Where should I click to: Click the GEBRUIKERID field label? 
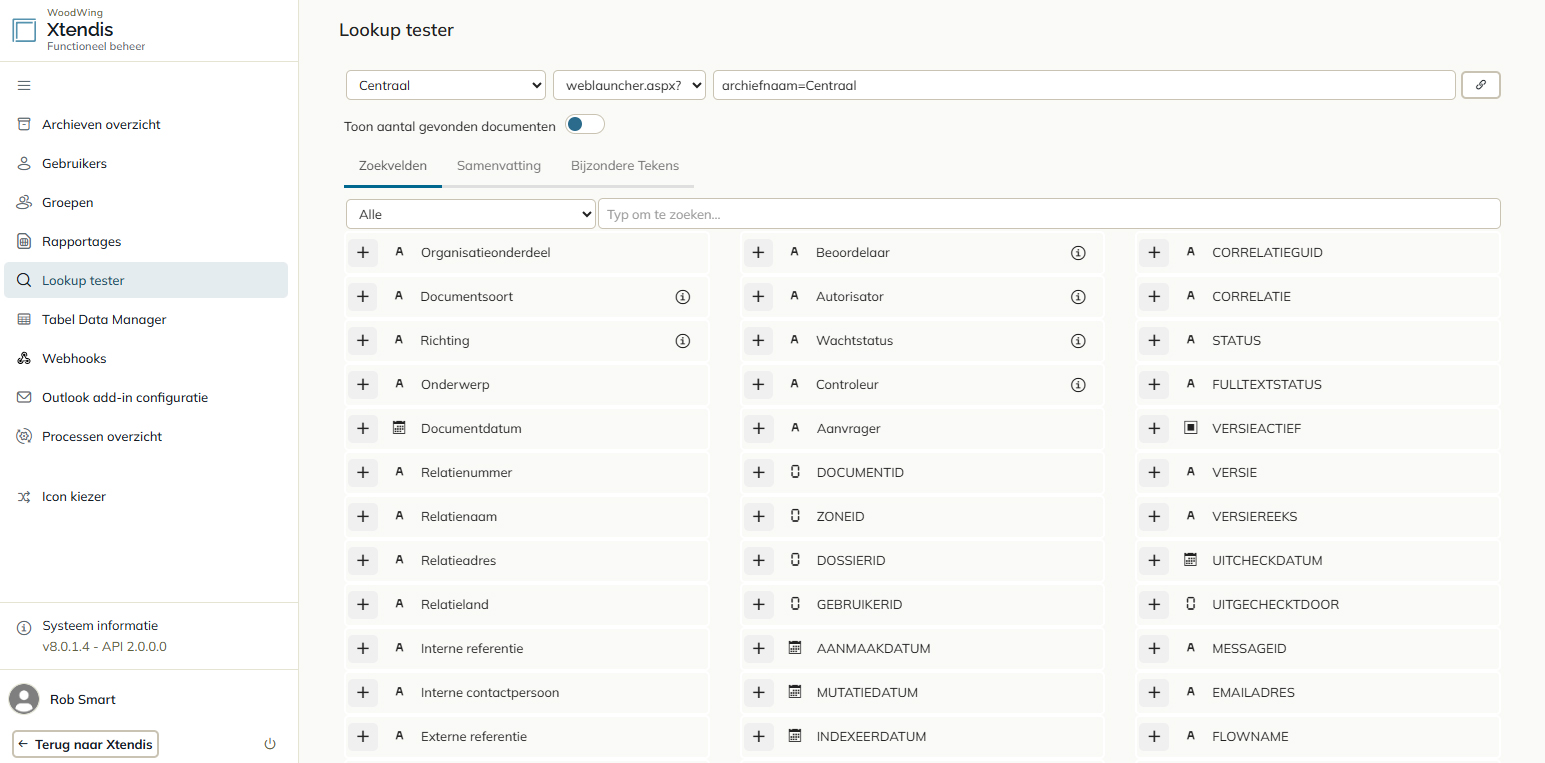pyautogui.click(x=859, y=605)
